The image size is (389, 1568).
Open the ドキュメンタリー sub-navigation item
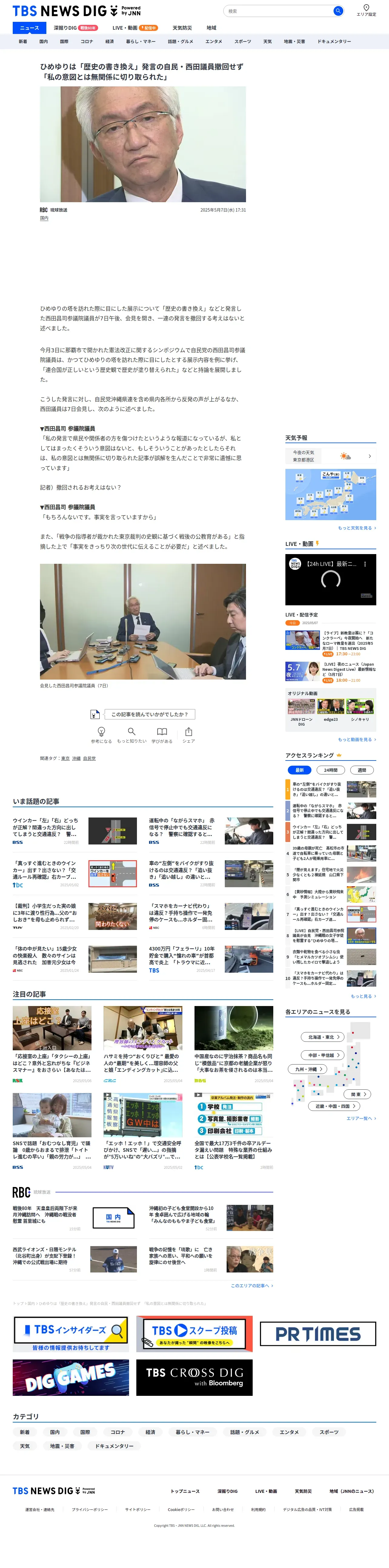pos(334,42)
